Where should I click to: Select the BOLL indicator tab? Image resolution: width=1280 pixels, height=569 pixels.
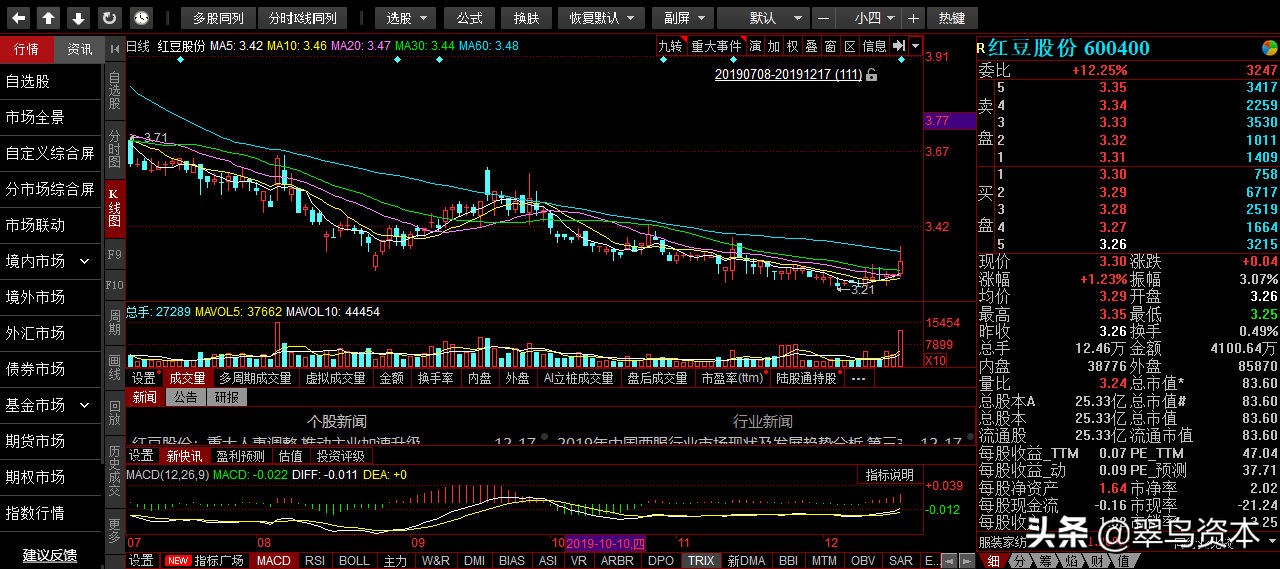tap(354, 561)
